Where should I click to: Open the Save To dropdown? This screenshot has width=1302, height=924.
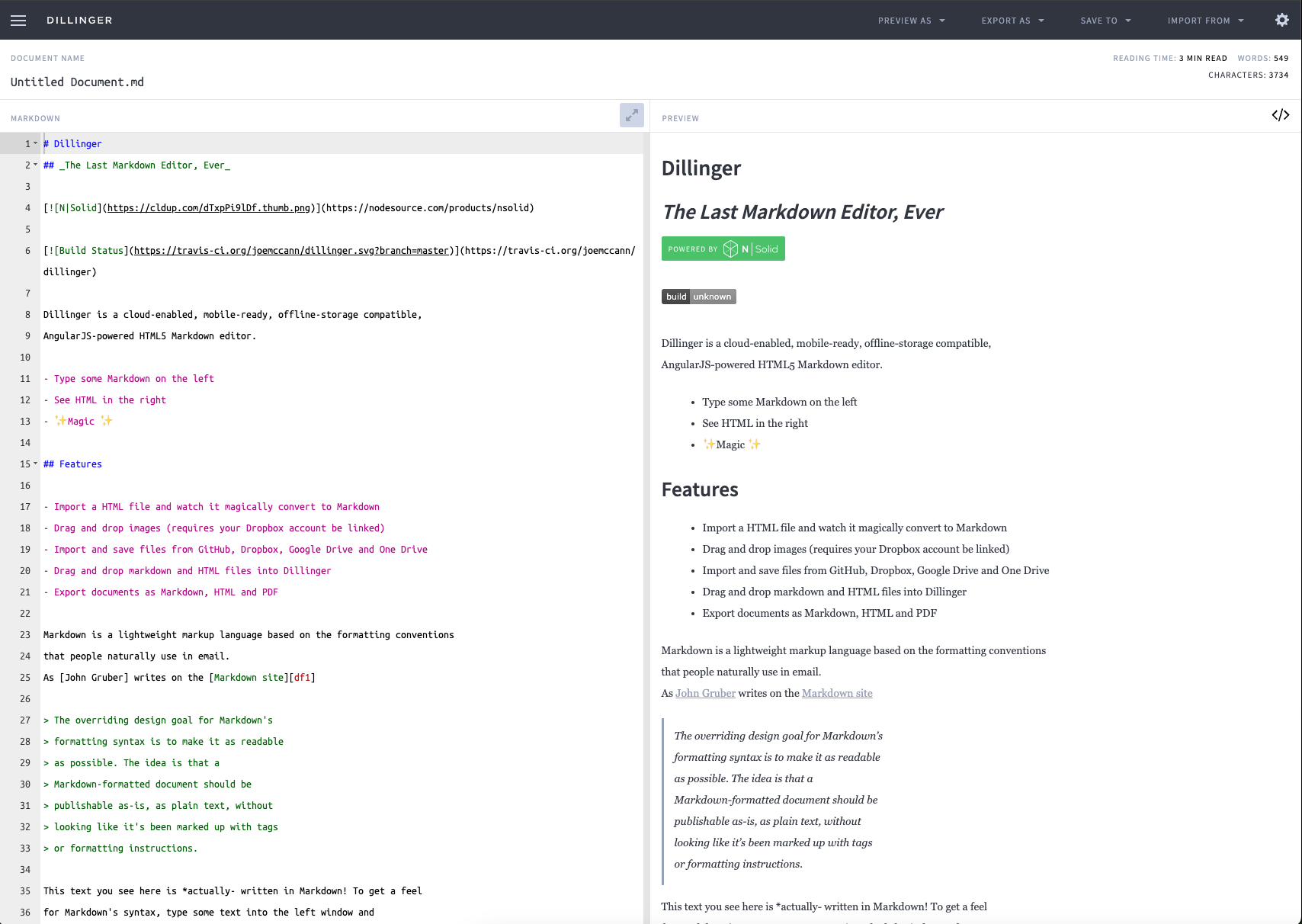[x=1105, y=21]
